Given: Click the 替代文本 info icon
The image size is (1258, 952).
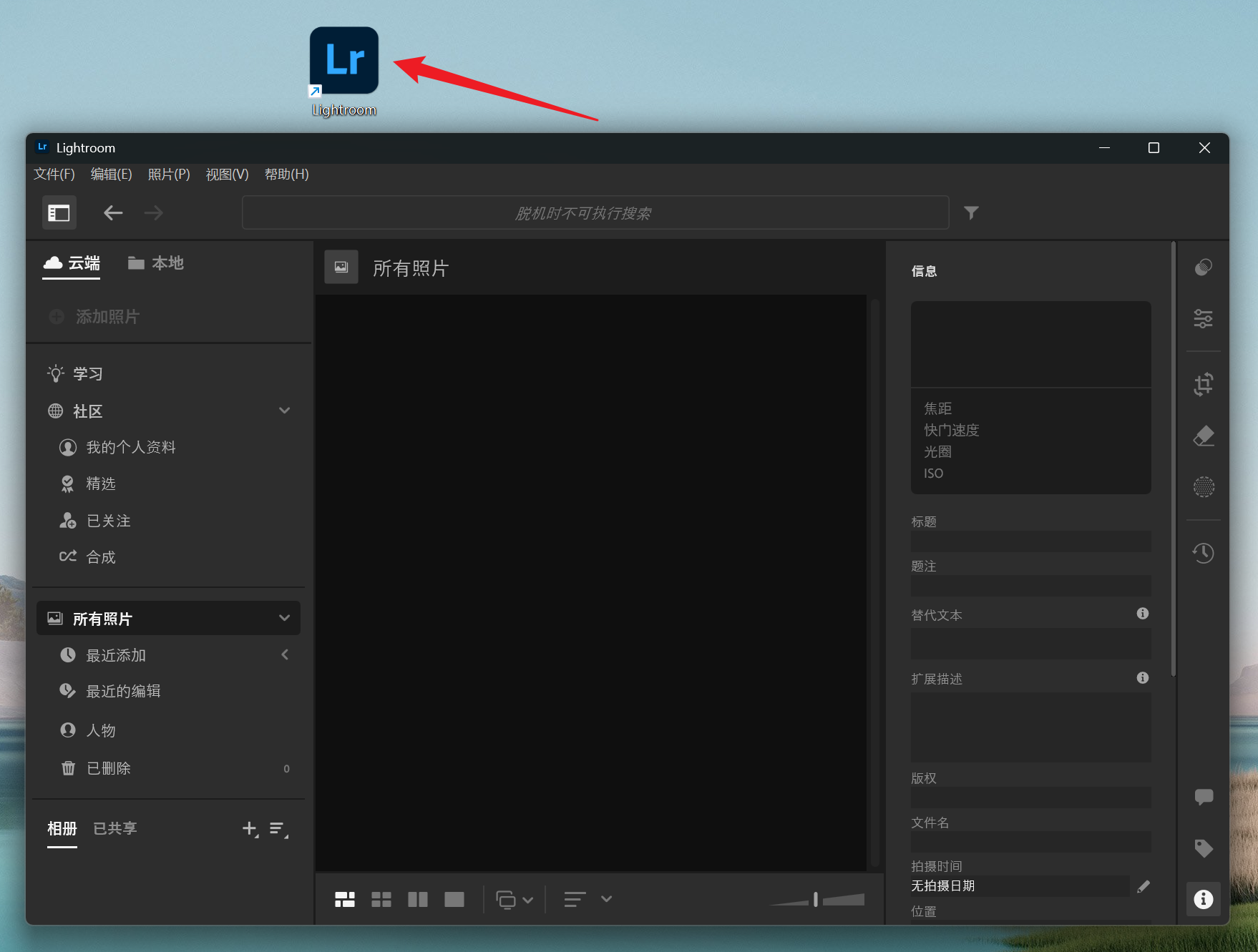Looking at the screenshot, I should pos(1143,613).
